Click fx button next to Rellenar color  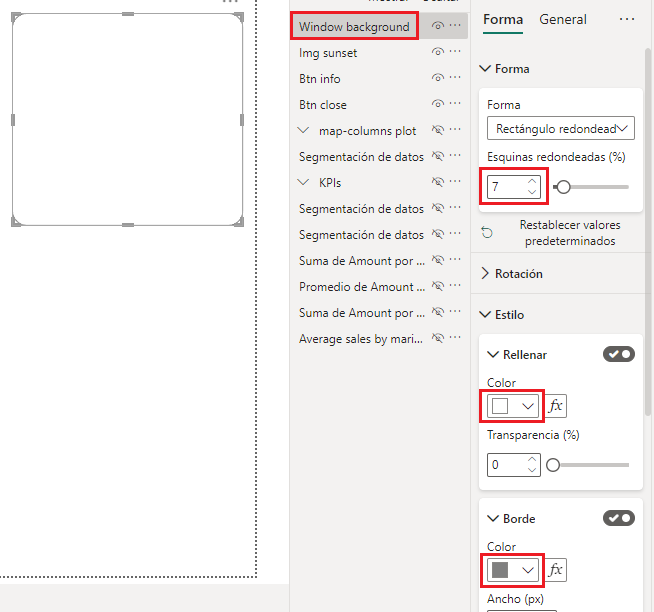coord(556,406)
